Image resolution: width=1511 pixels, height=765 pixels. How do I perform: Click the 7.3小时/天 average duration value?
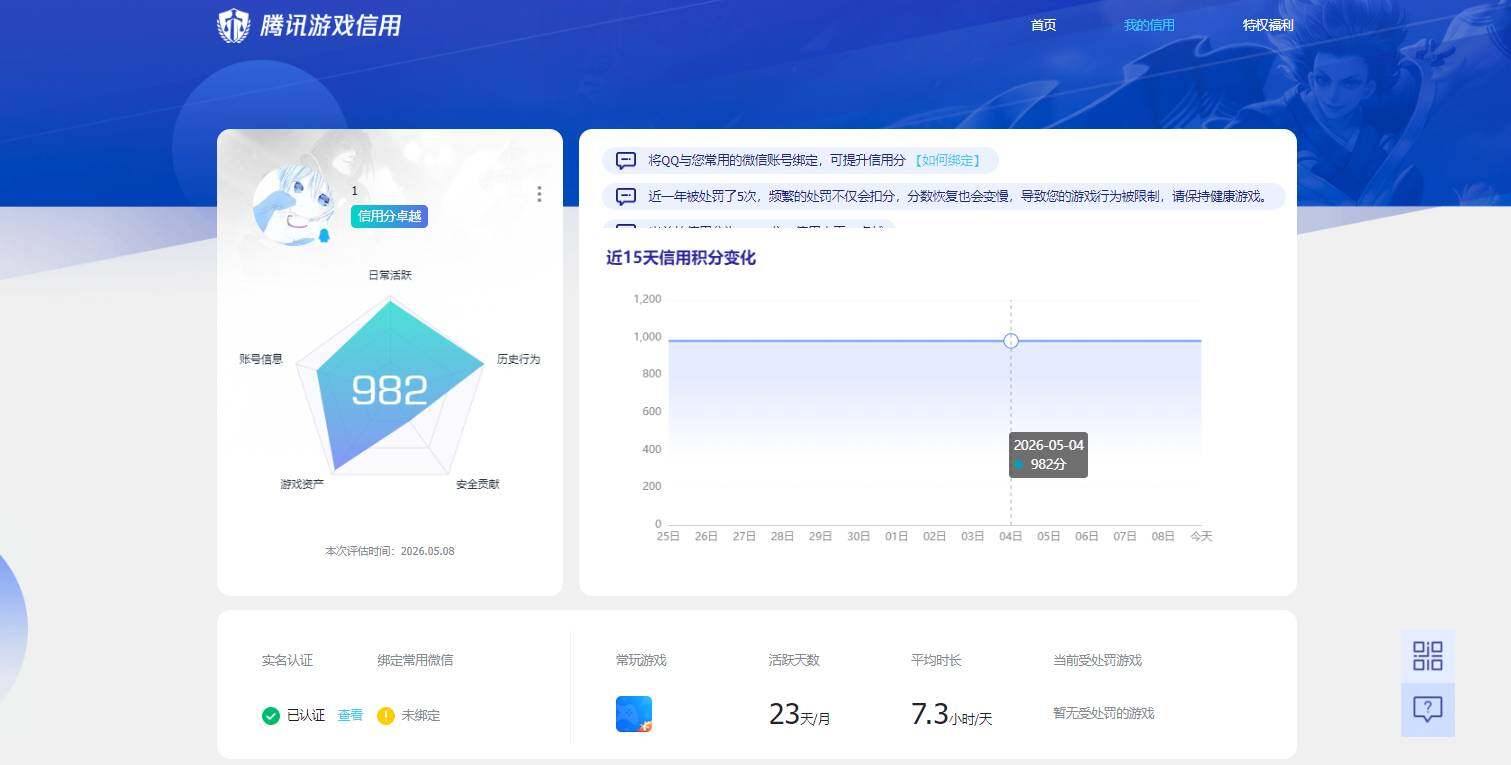(x=951, y=714)
